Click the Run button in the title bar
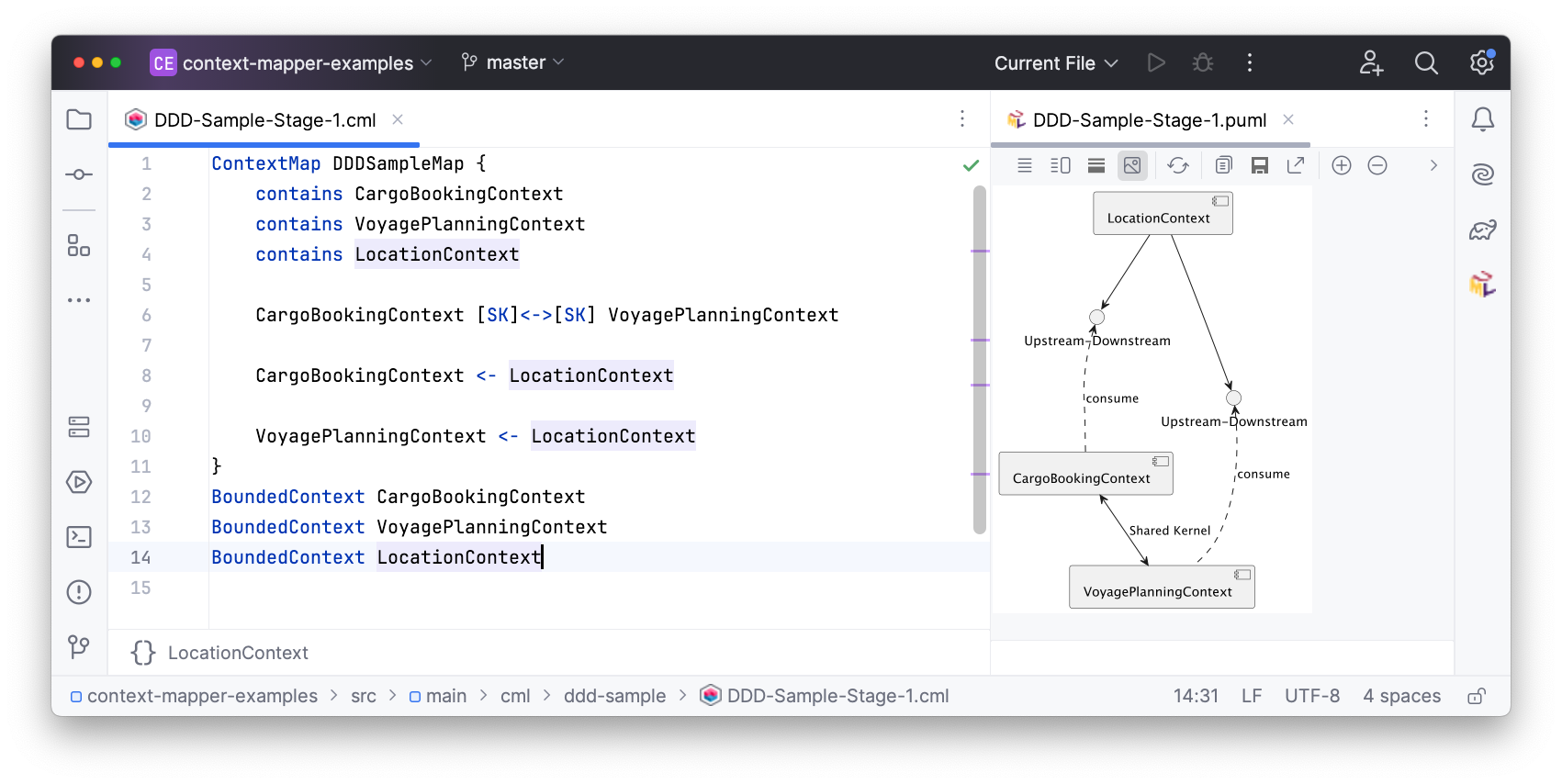 point(1156,62)
